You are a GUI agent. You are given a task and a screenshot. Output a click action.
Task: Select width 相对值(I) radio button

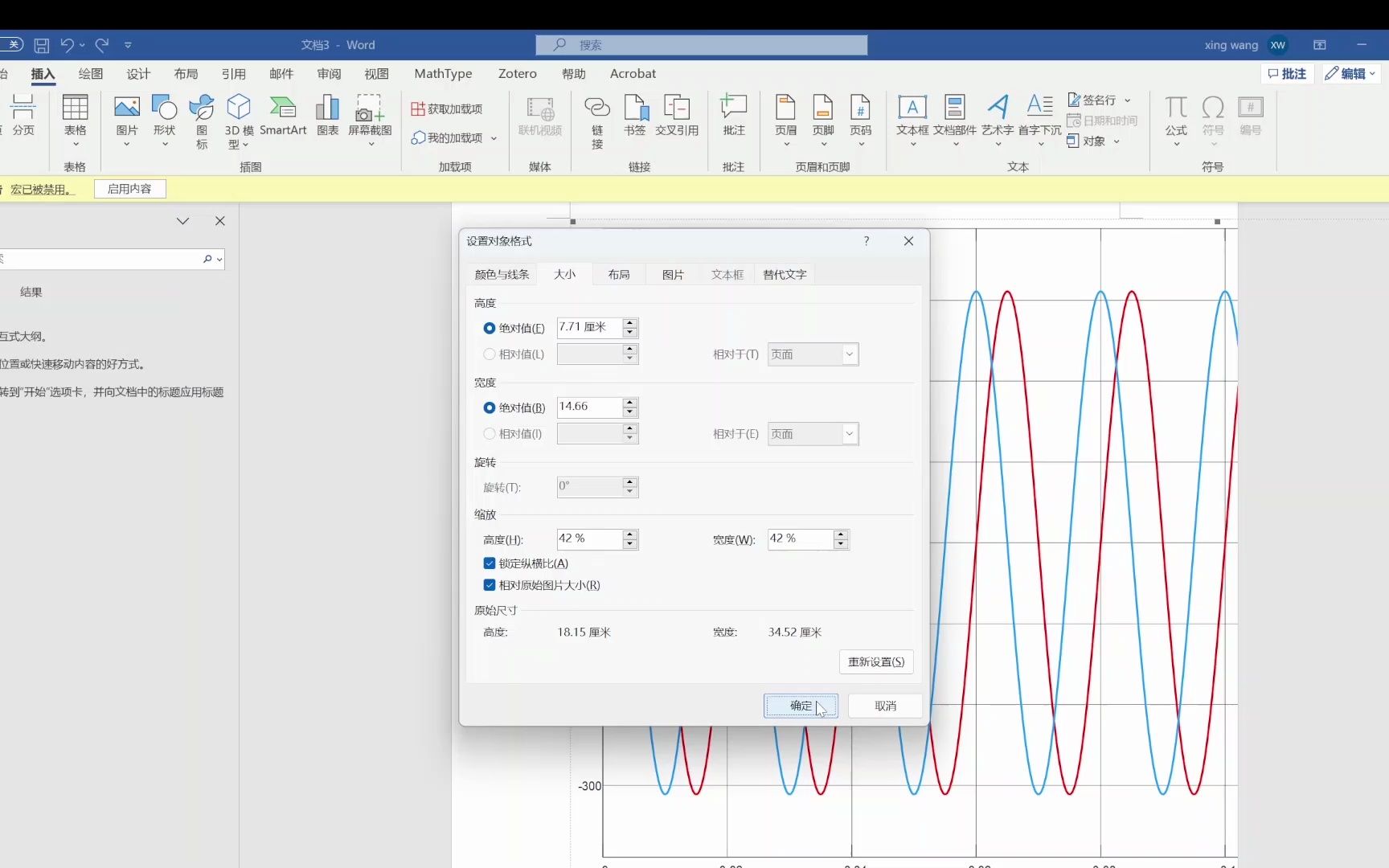click(489, 433)
